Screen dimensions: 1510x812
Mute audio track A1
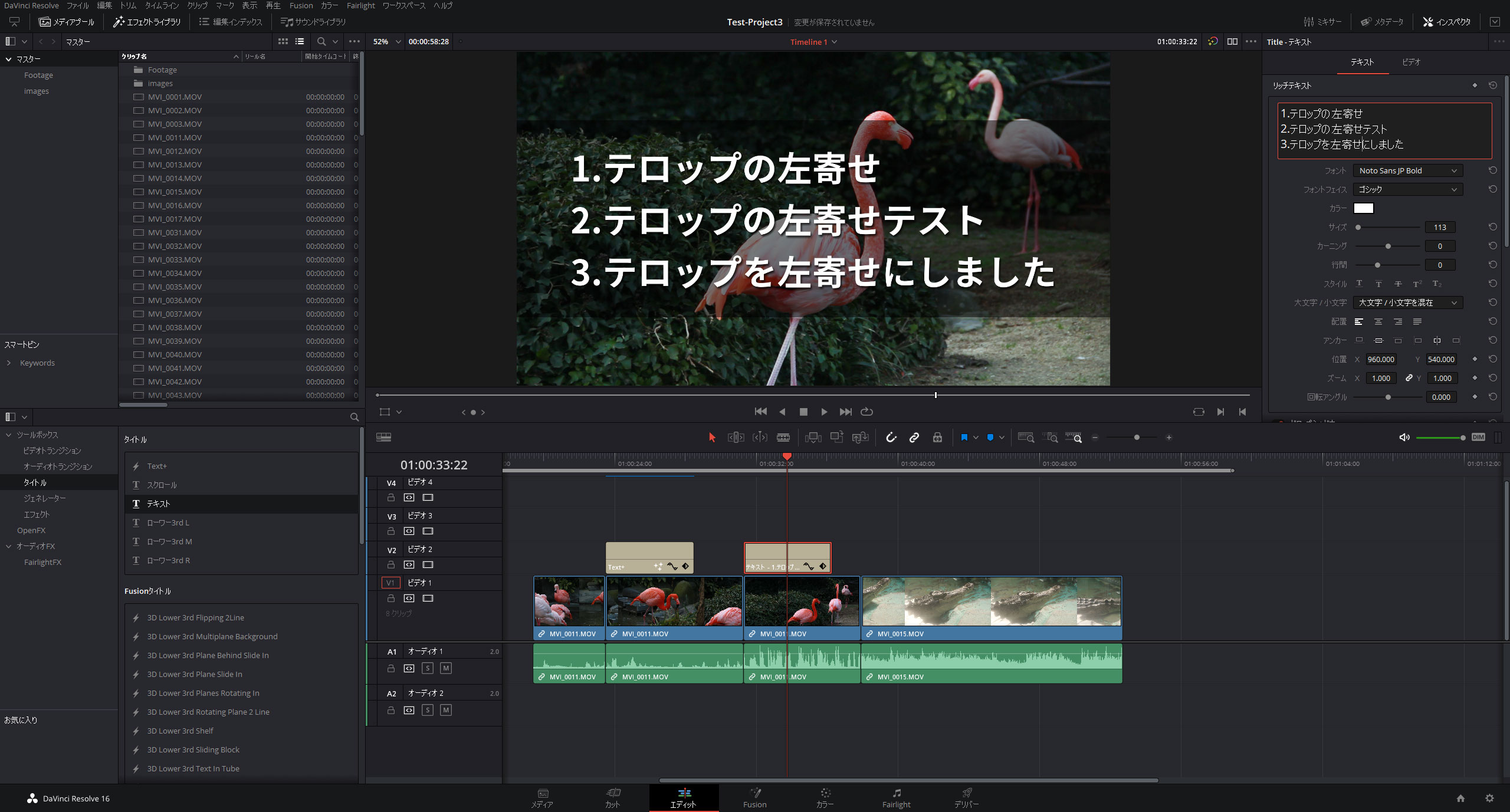click(x=446, y=668)
